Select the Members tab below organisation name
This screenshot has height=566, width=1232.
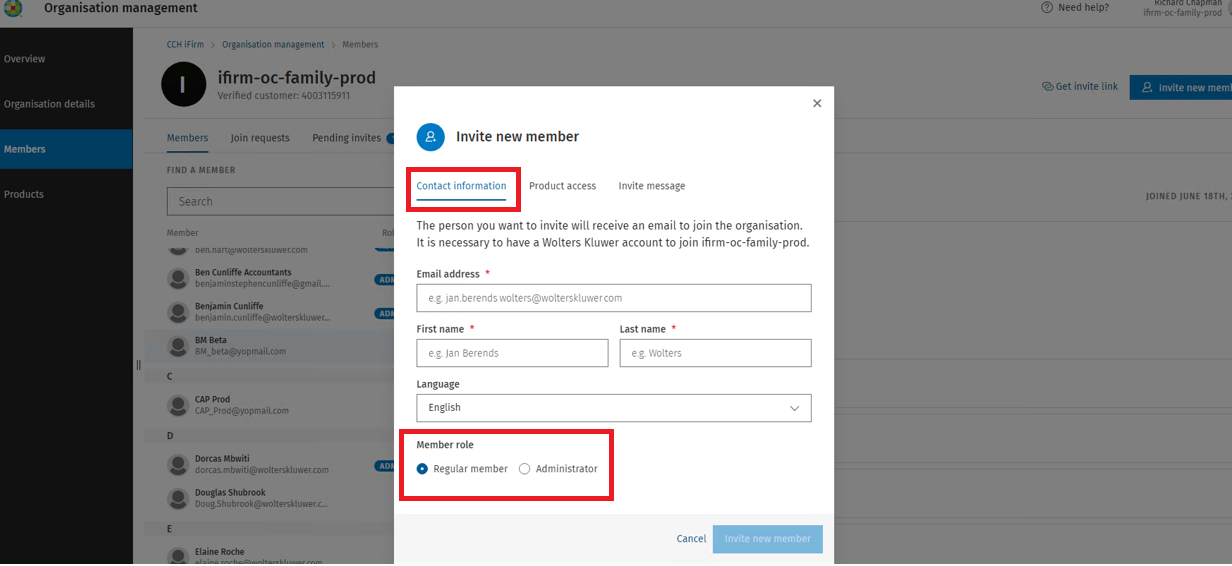coord(187,138)
